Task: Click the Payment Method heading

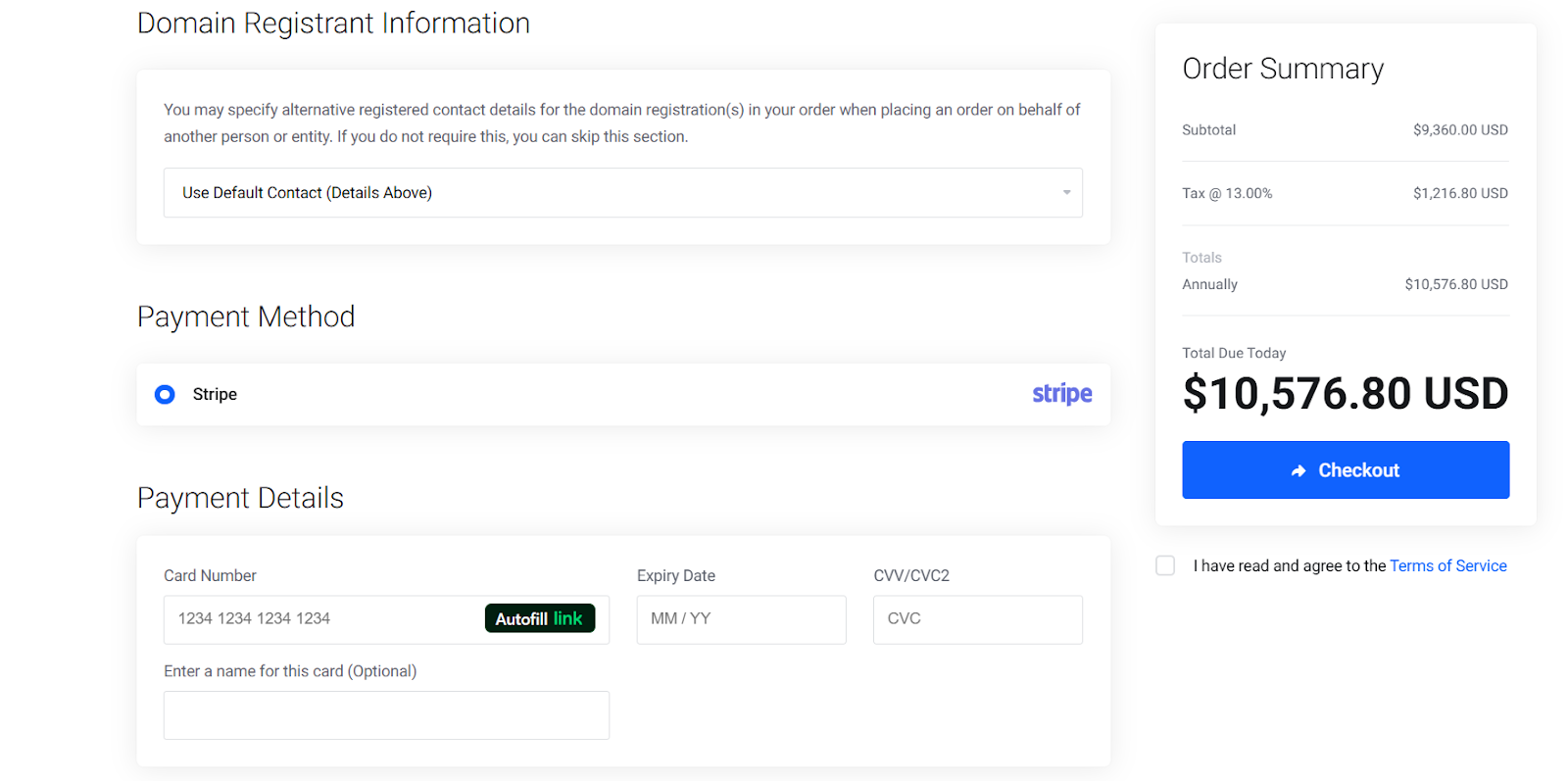Action: pyautogui.click(x=246, y=317)
